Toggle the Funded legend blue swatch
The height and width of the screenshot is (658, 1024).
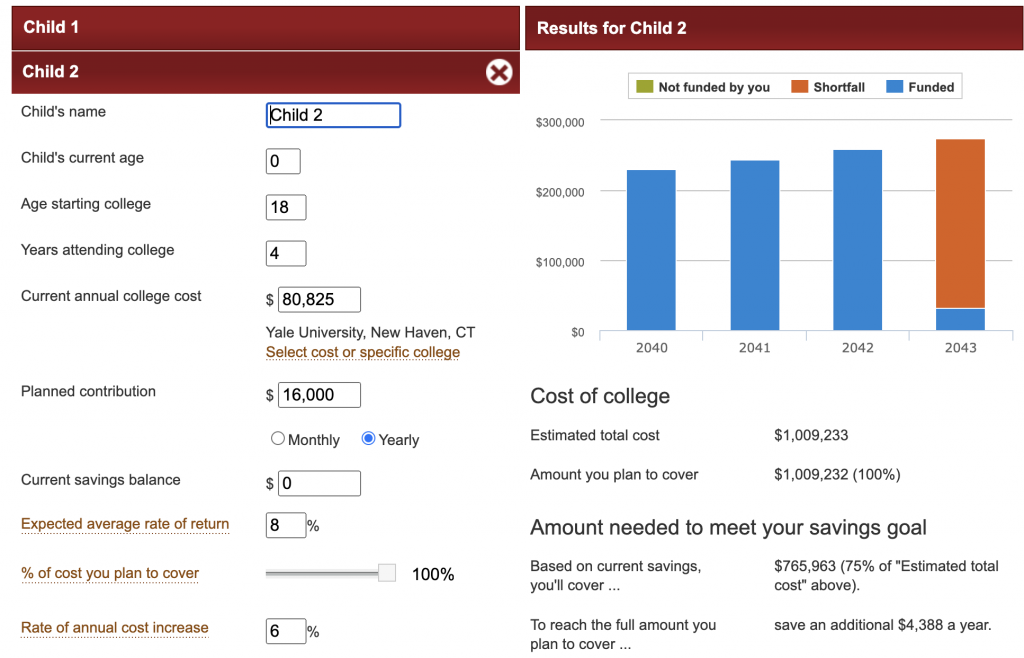[895, 87]
